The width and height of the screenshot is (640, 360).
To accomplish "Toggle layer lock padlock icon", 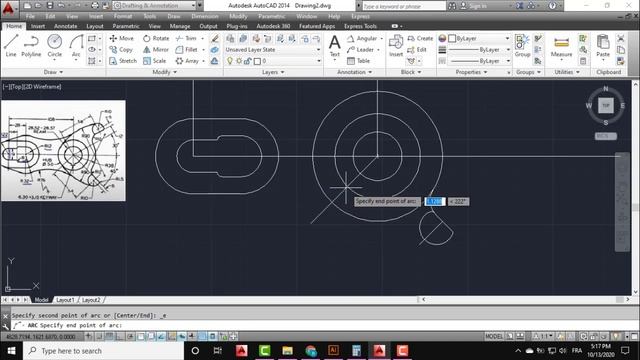I will pos(247,61).
